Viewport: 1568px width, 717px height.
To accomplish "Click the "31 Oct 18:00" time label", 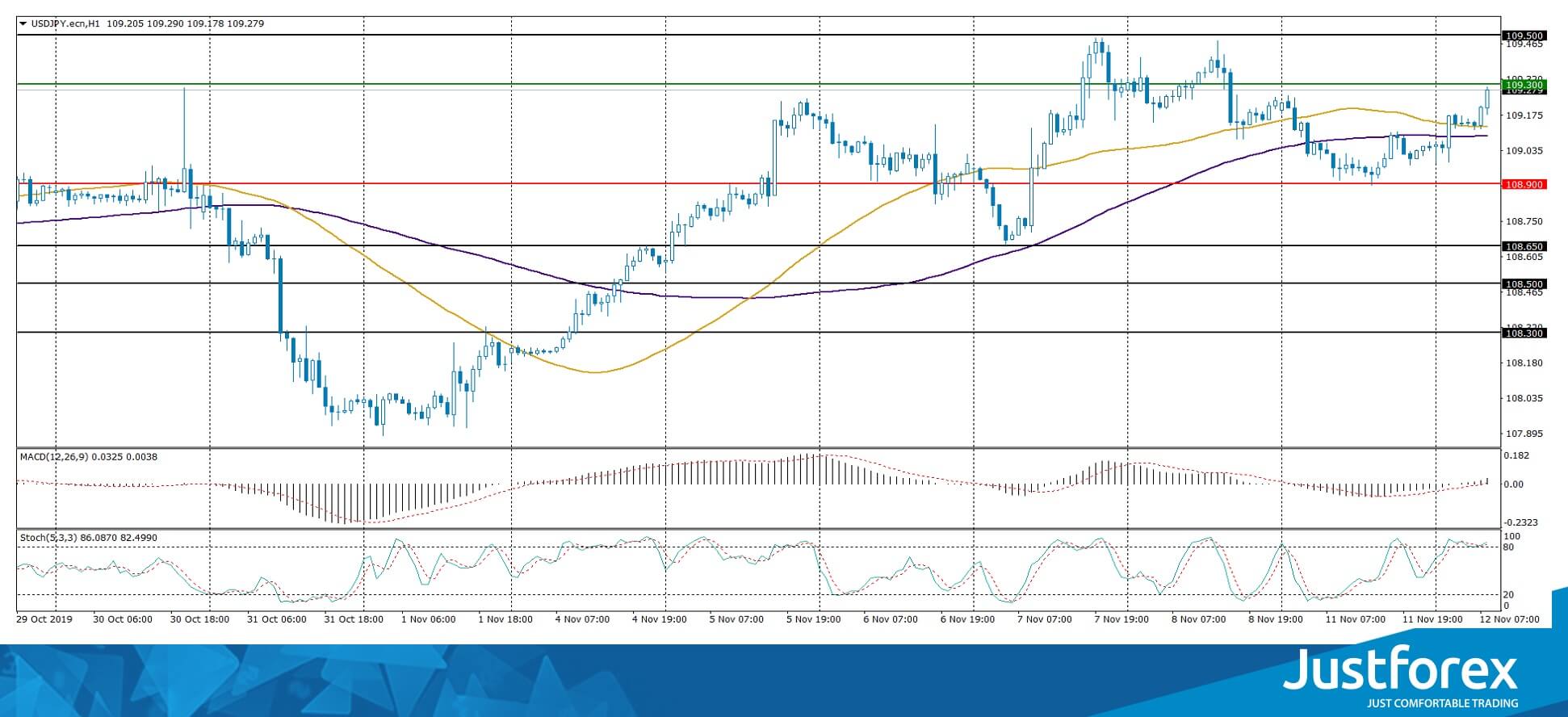I will [354, 620].
